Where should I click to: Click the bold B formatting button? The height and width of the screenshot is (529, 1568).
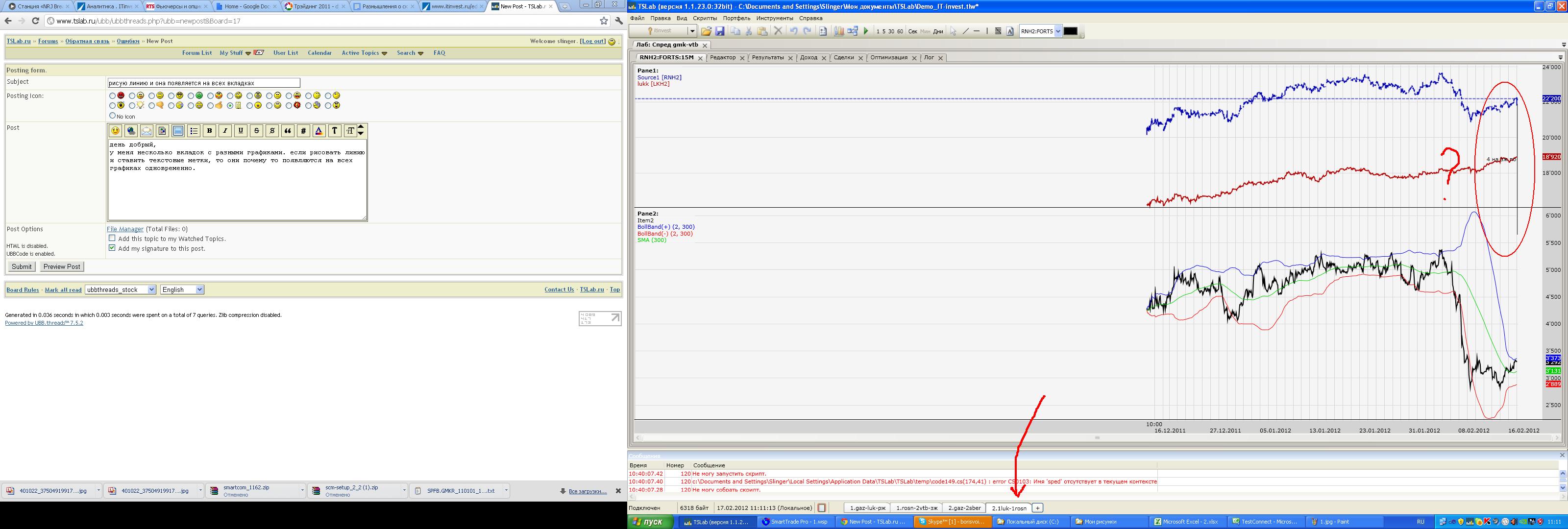[x=209, y=130]
